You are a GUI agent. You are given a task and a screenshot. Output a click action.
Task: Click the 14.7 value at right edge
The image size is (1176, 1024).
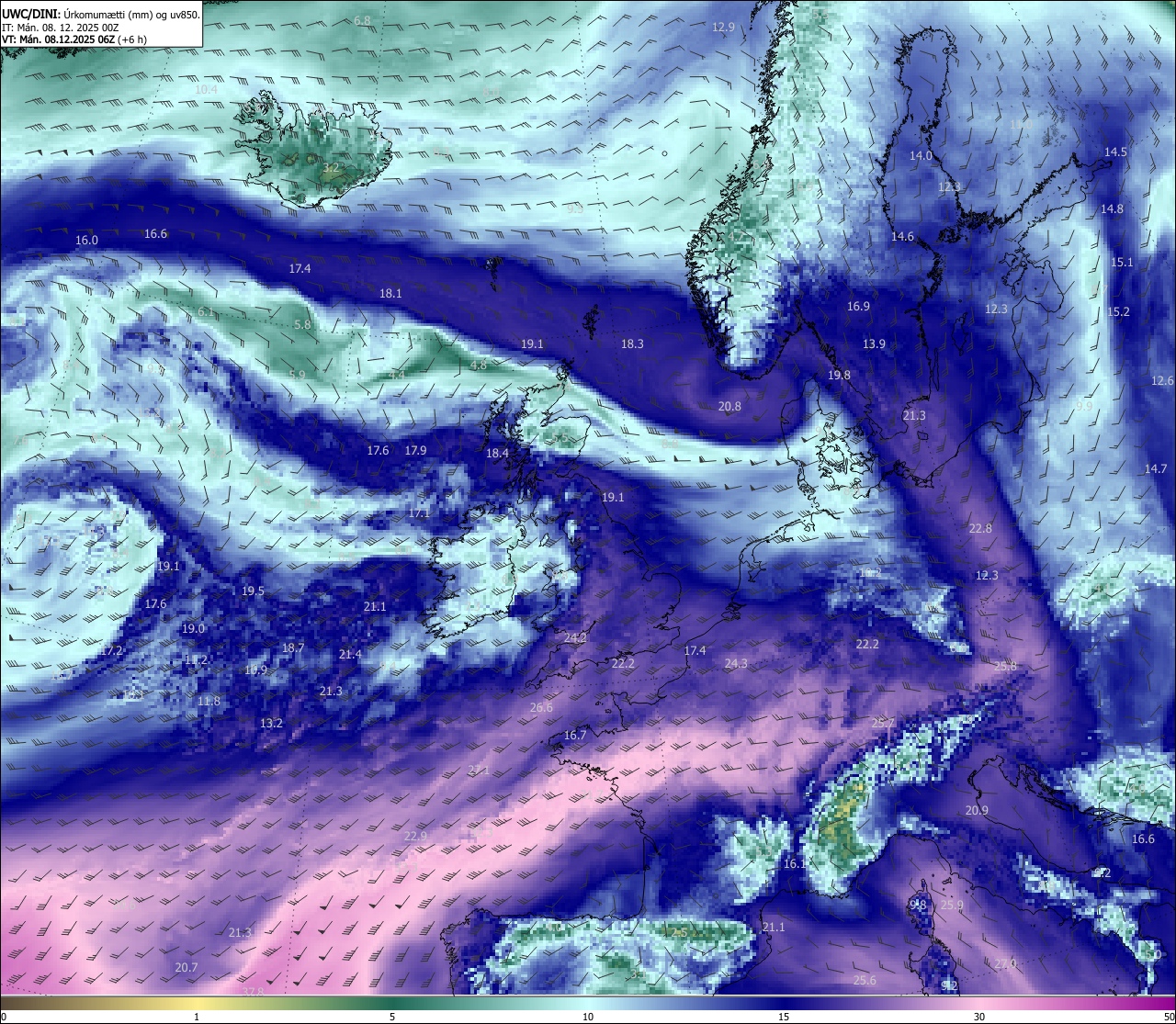pyautogui.click(x=1156, y=468)
